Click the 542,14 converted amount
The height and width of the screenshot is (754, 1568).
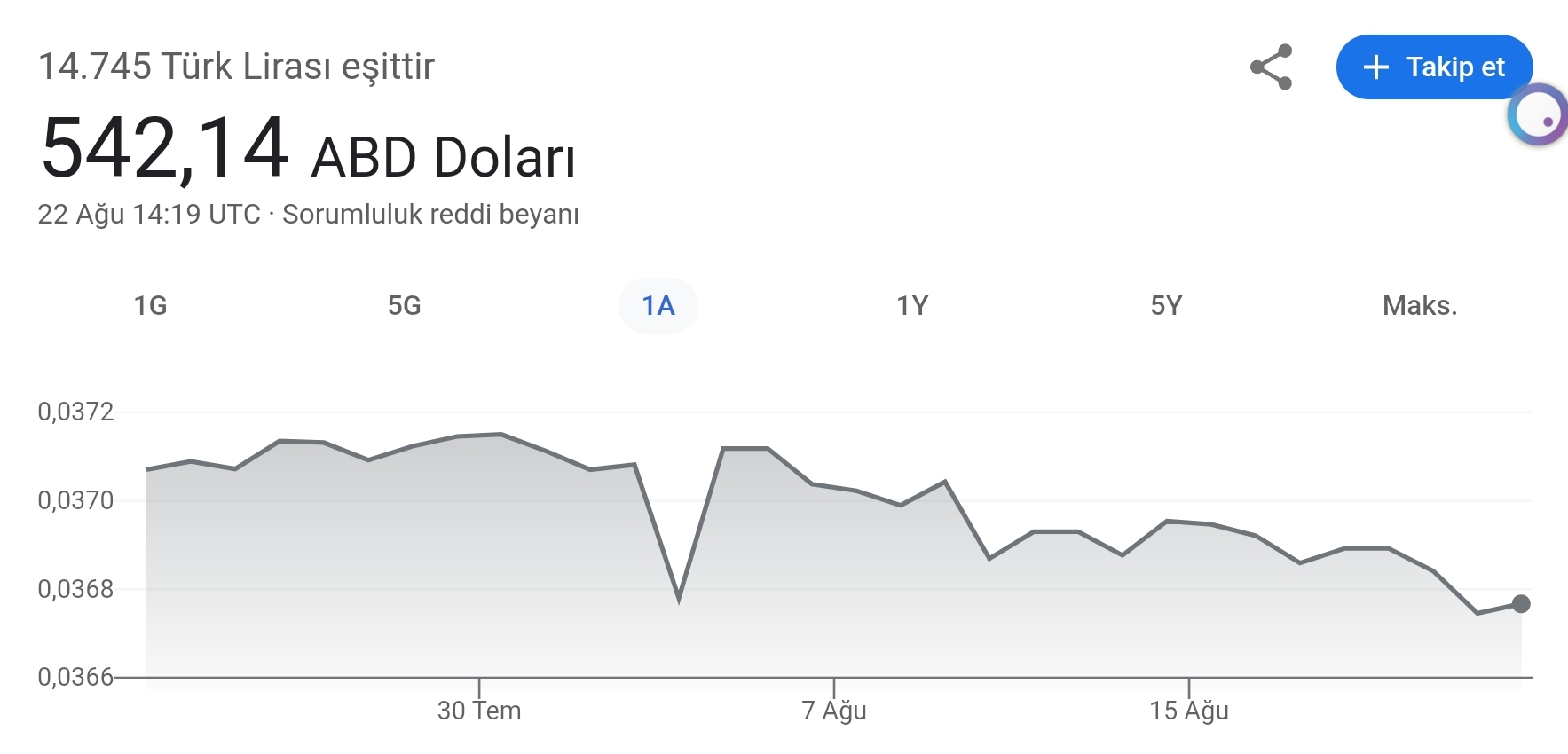click(x=164, y=148)
